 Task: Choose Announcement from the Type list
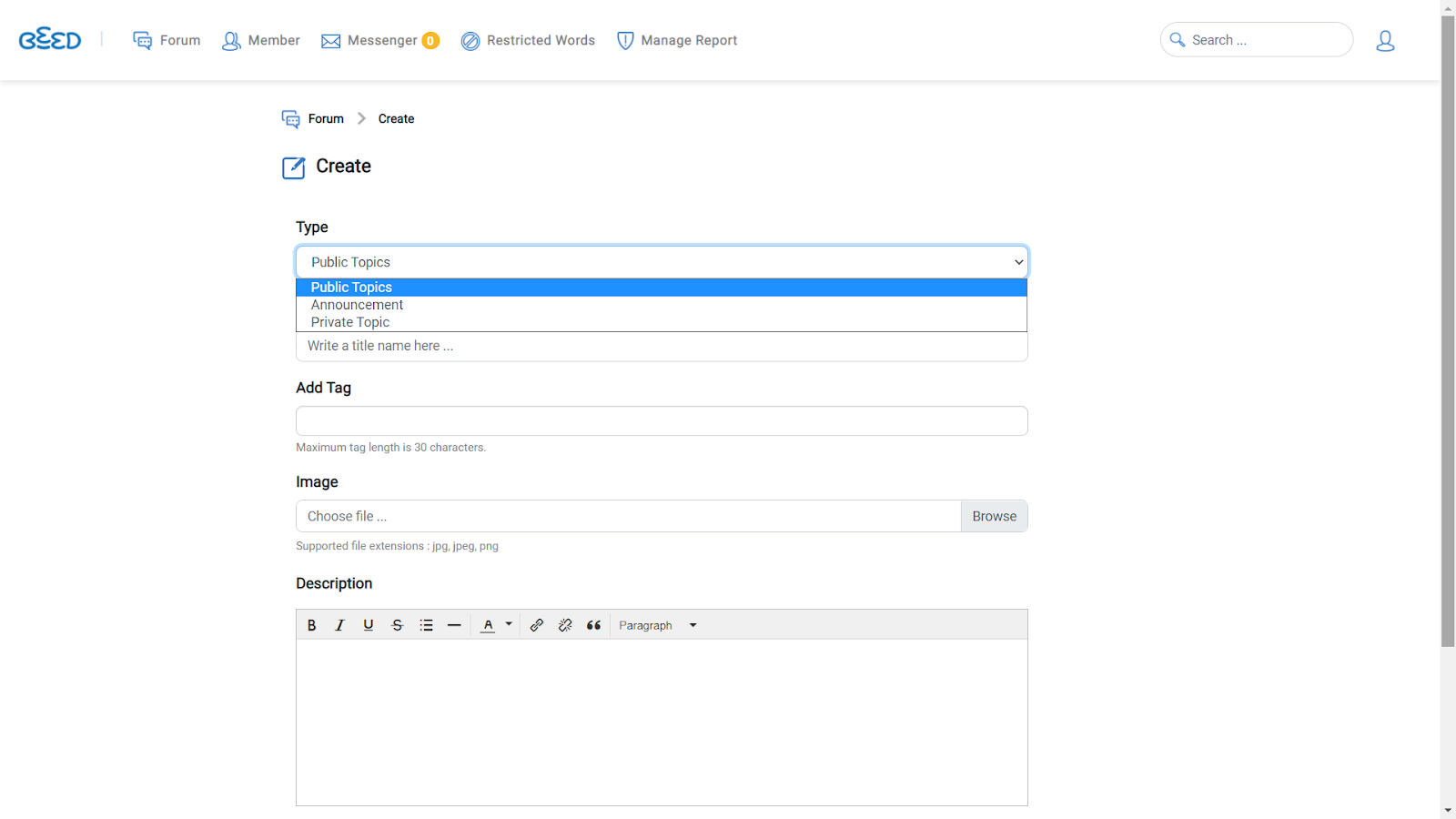coord(357,305)
